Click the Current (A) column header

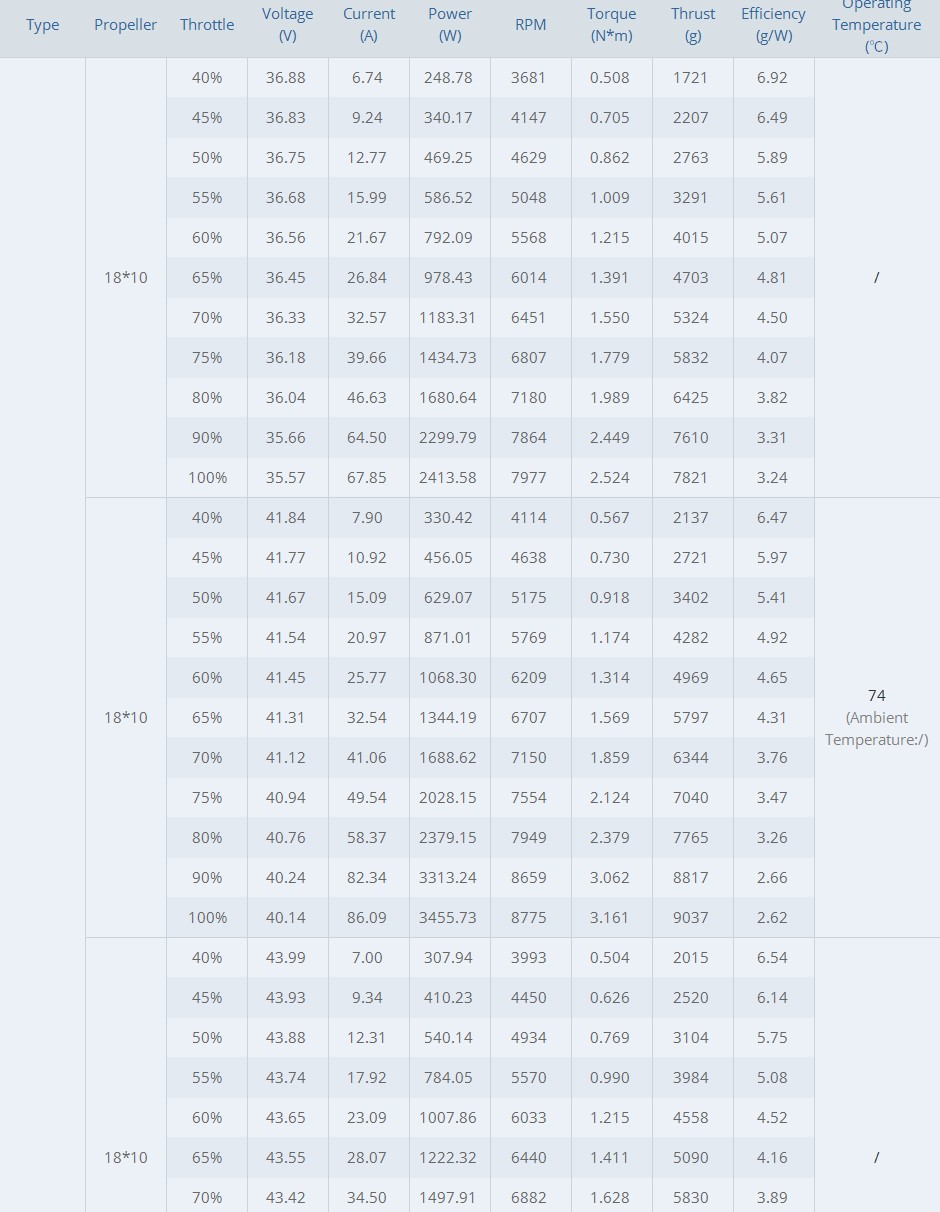(x=369, y=25)
